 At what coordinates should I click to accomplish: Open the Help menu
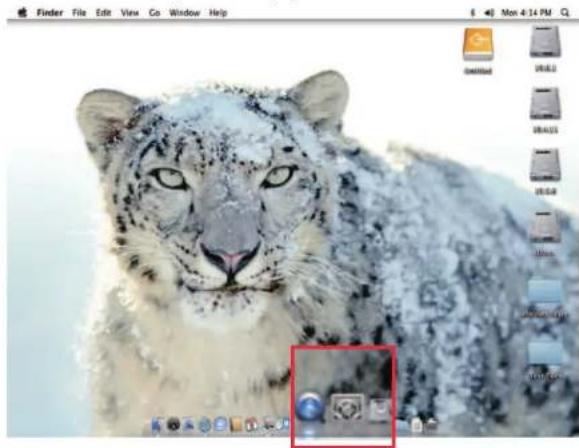point(218,13)
